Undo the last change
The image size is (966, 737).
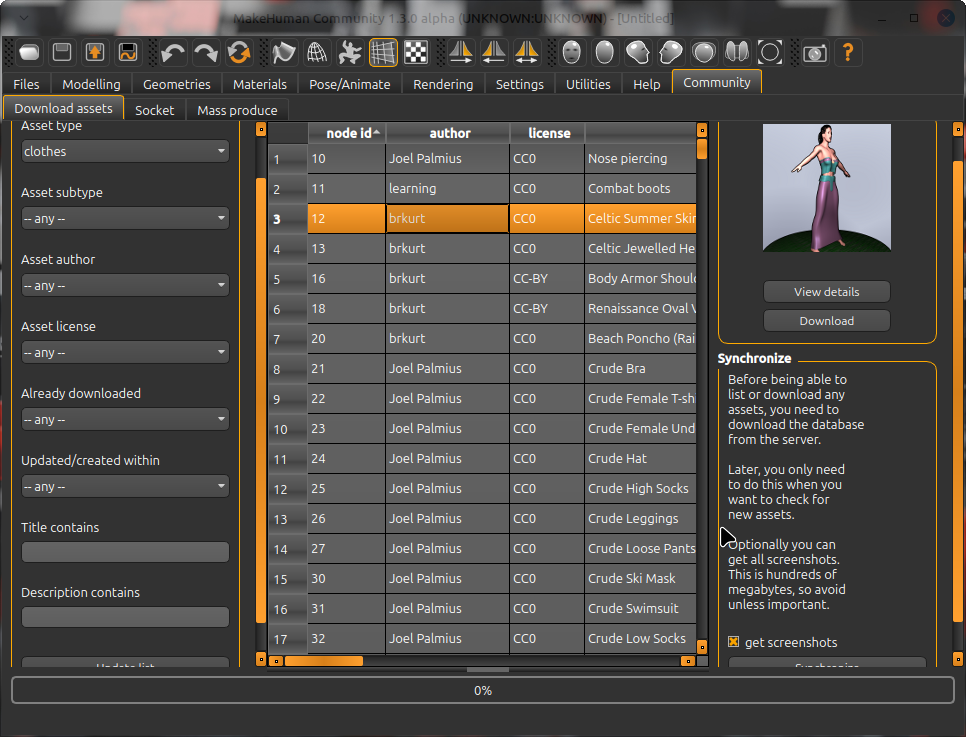pos(174,52)
